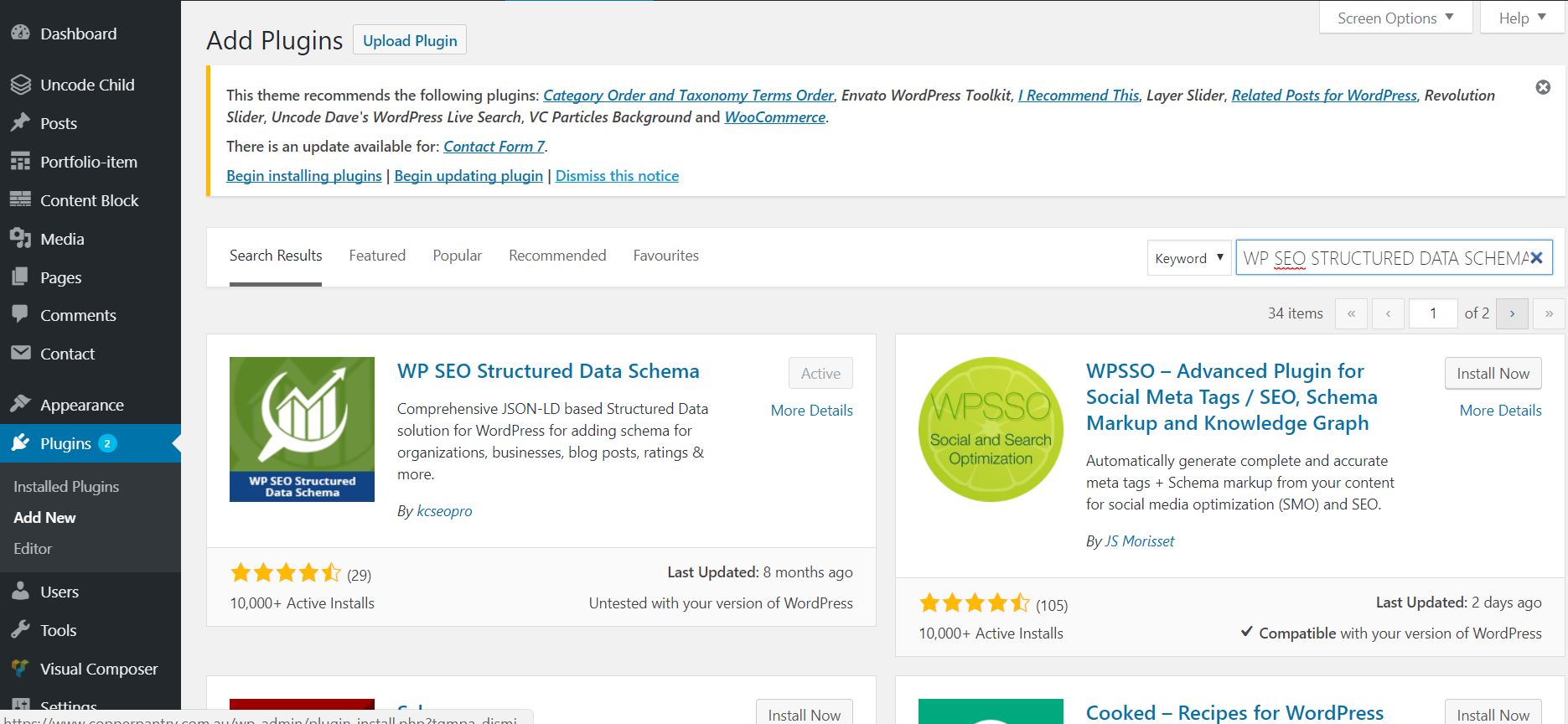
Task: View More Details for WPSSO plugin
Action: [1500, 411]
